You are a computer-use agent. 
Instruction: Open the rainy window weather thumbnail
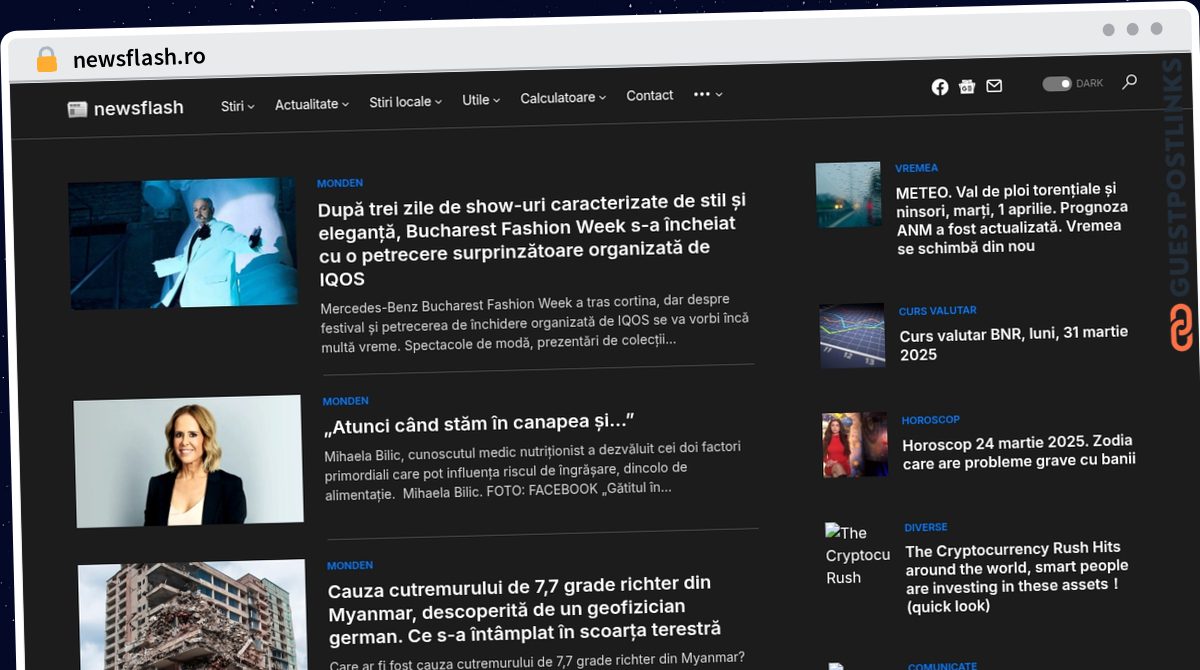pyautogui.click(x=849, y=195)
